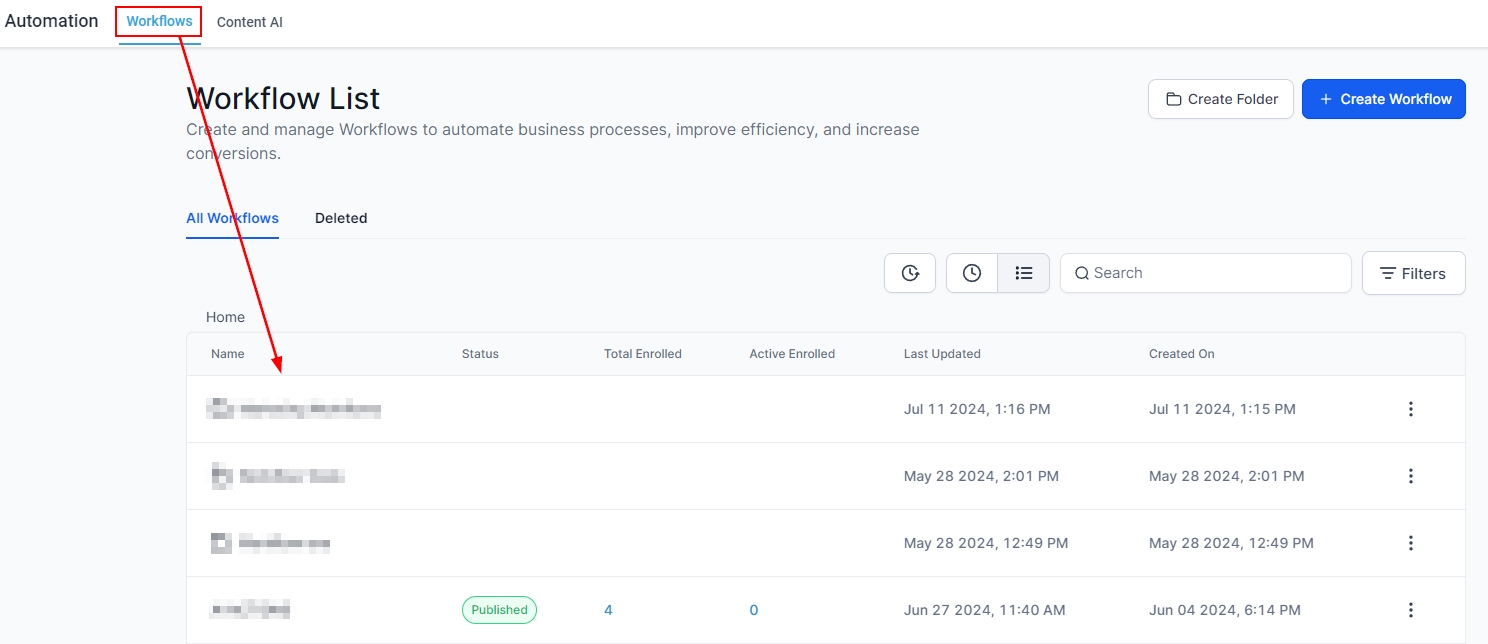Click the Create Workflow button
Image resolution: width=1488 pixels, height=644 pixels.
pyautogui.click(x=1383, y=99)
